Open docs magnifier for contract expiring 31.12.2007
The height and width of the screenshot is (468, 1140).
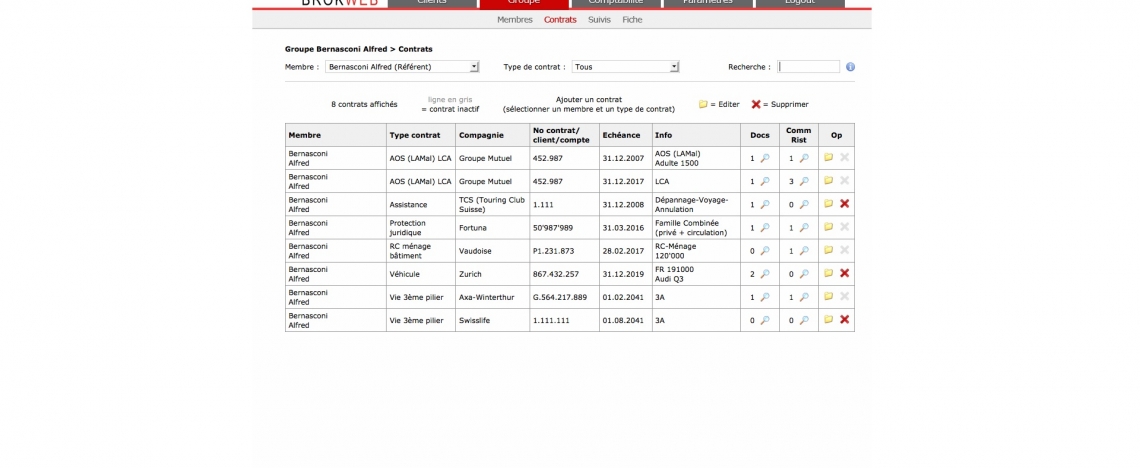coord(765,158)
